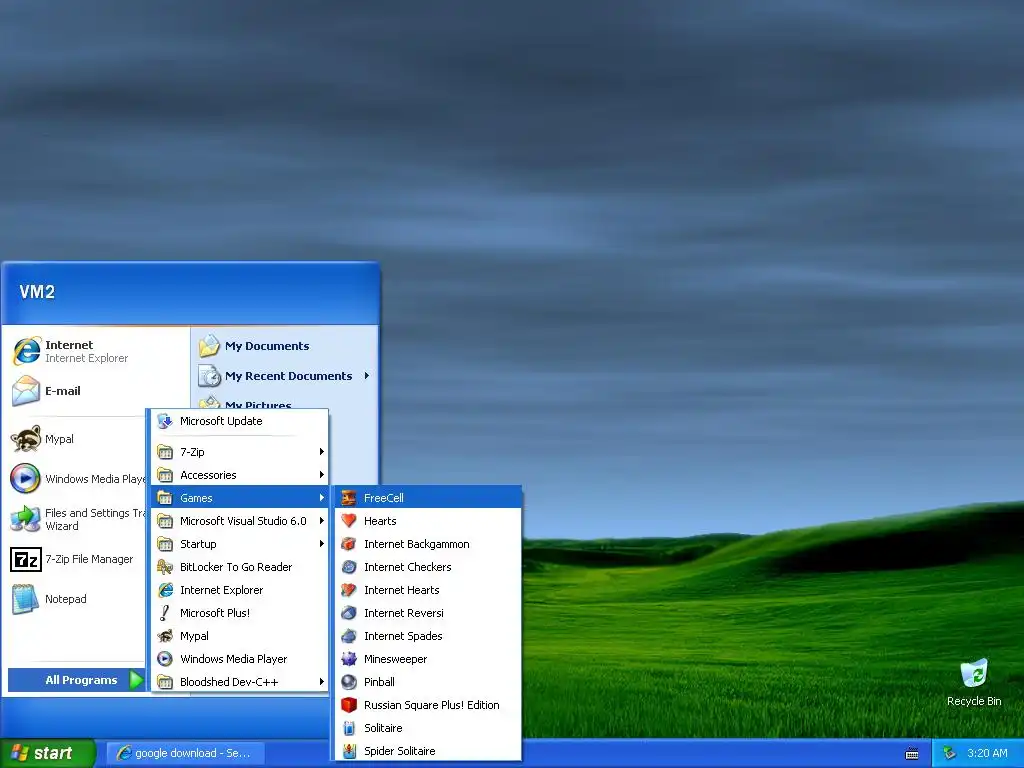Click the Minesweeper mine icon

[x=349, y=659]
